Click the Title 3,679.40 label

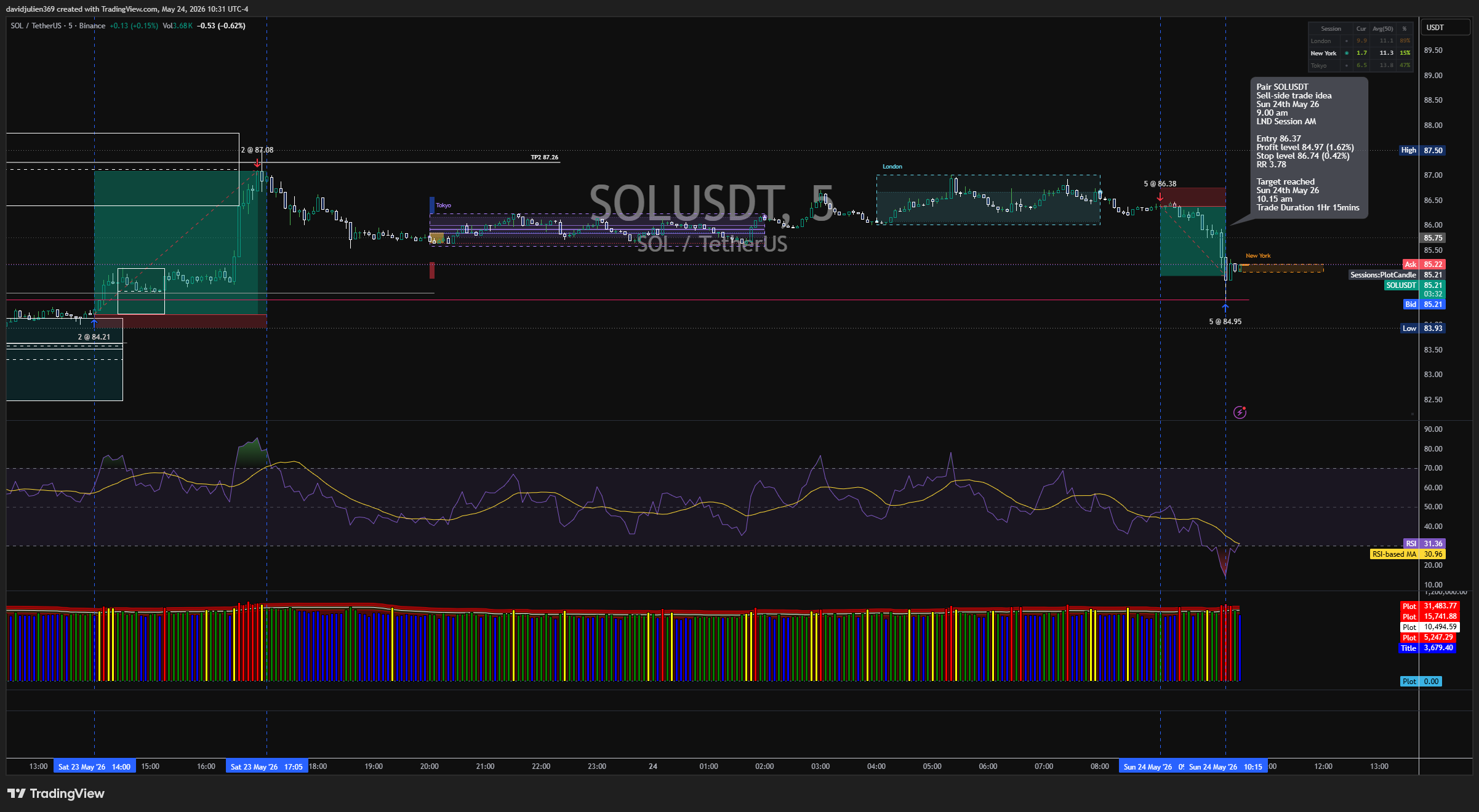pos(1427,648)
